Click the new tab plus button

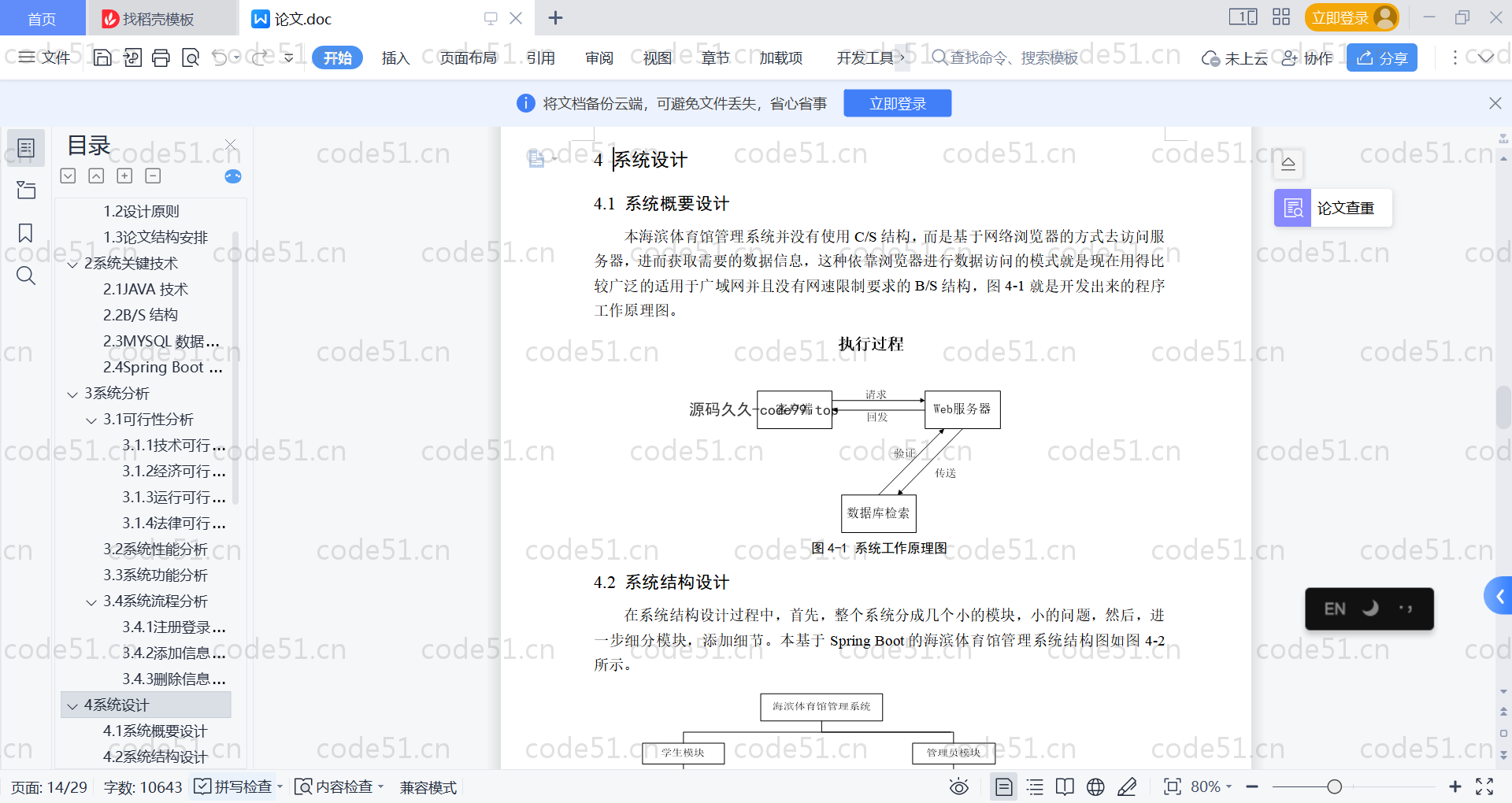click(555, 17)
